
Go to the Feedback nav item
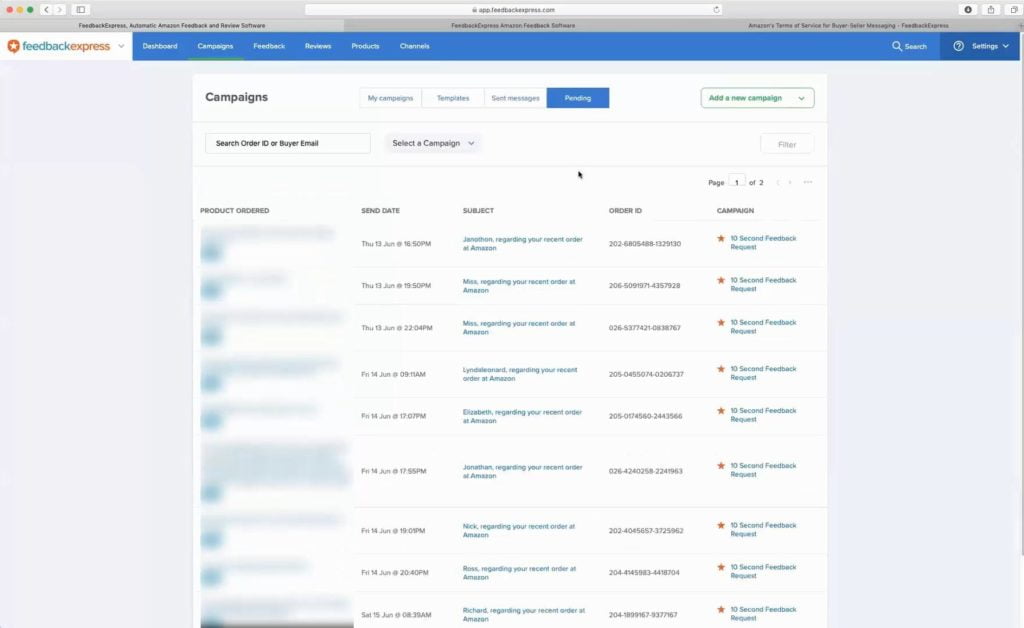pyautogui.click(x=269, y=46)
